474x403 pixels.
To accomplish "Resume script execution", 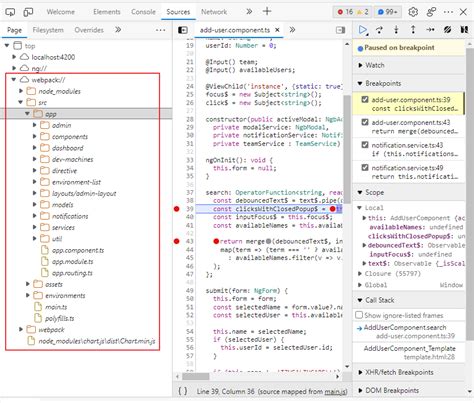I will coord(363,30).
